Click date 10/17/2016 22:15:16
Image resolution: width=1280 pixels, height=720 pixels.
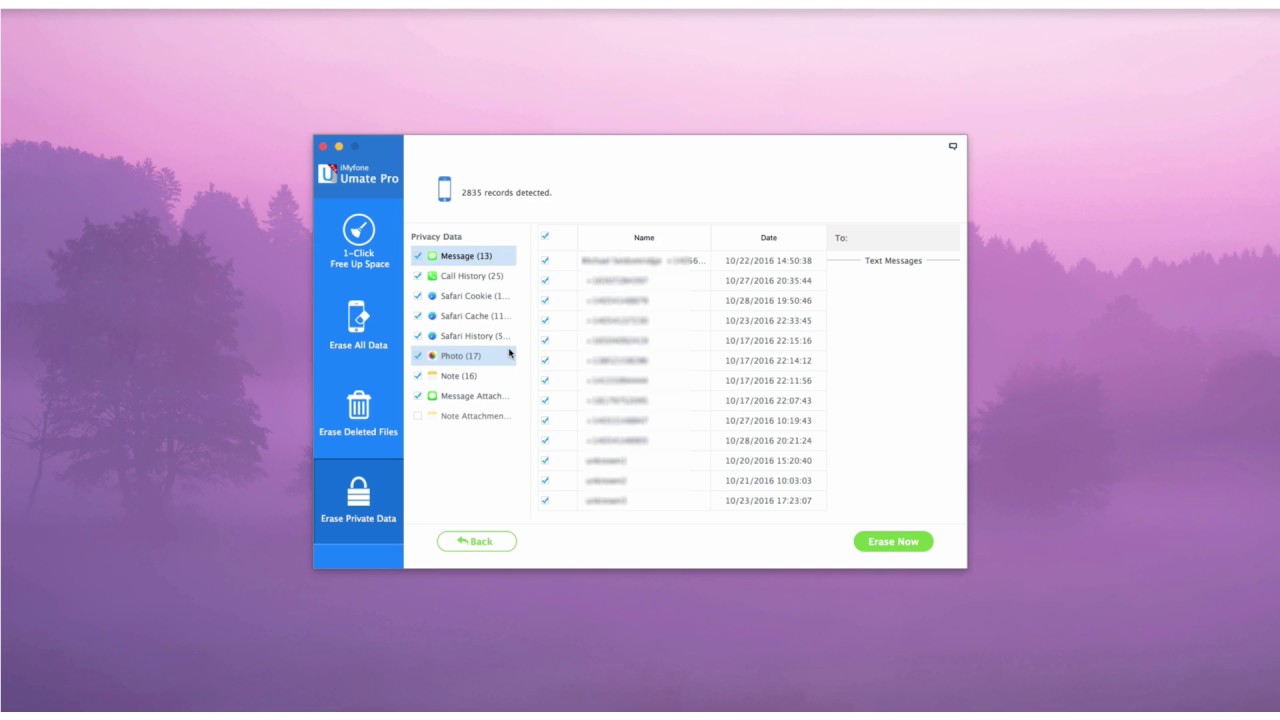tap(768, 341)
